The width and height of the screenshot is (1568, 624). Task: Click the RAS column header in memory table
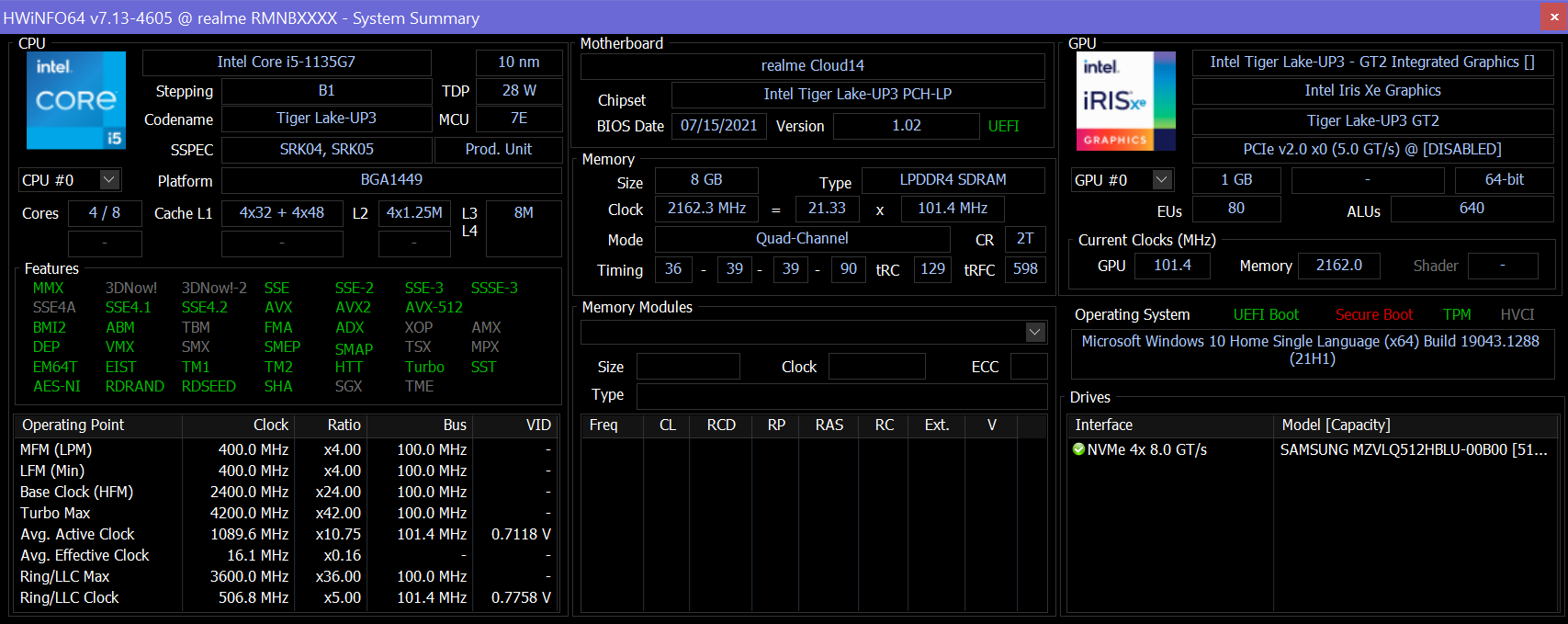(x=829, y=425)
